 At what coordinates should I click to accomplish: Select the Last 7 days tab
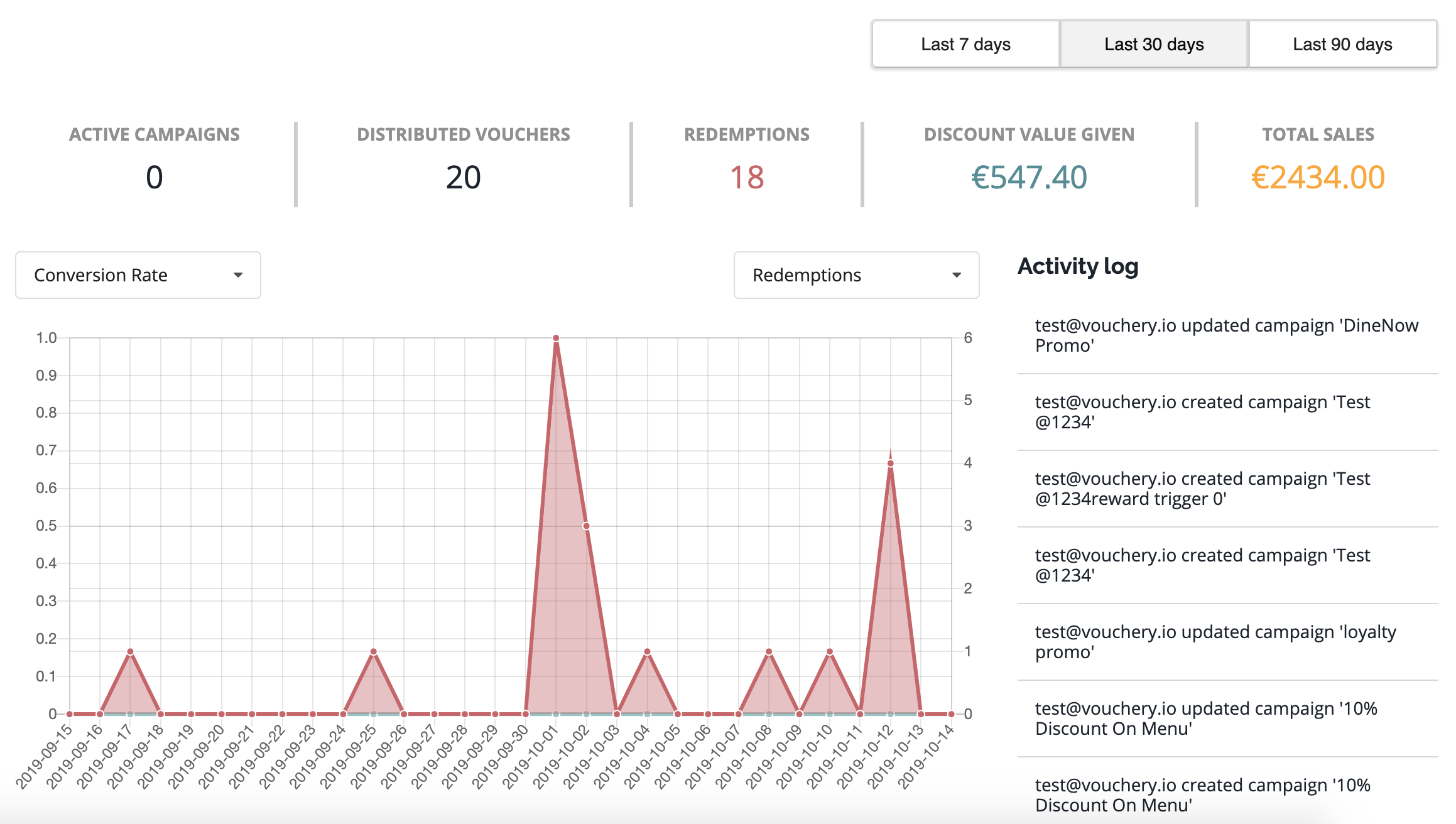(x=965, y=45)
